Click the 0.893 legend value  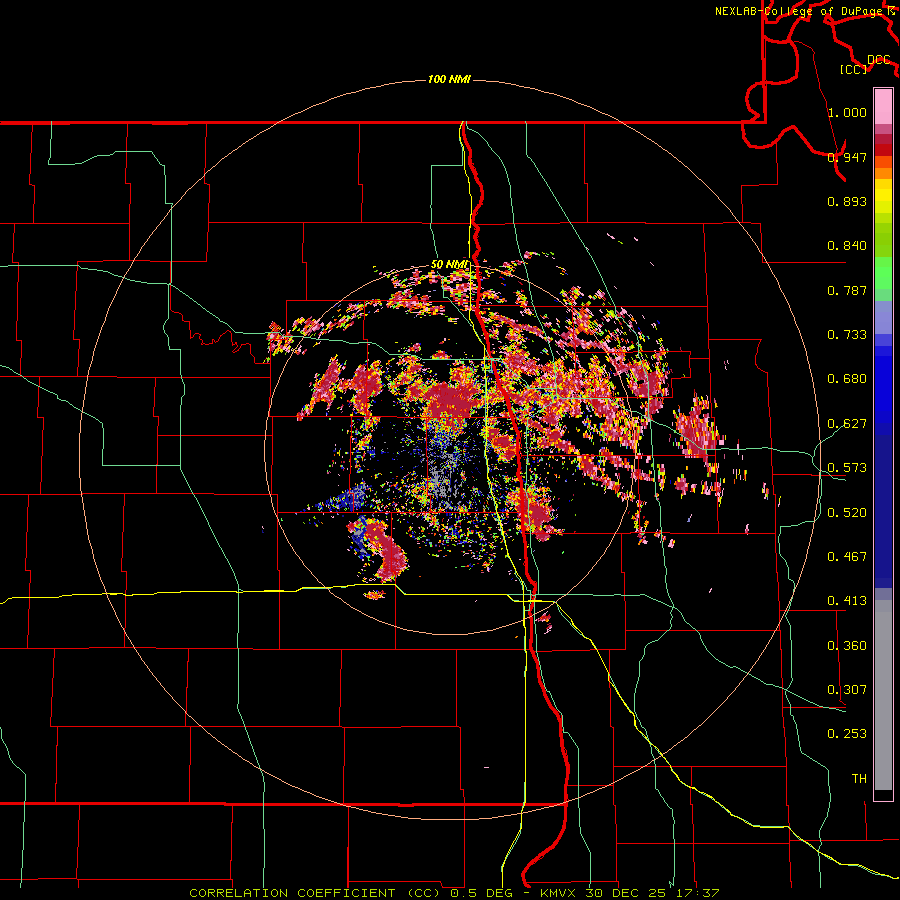click(x=847, y=201)
